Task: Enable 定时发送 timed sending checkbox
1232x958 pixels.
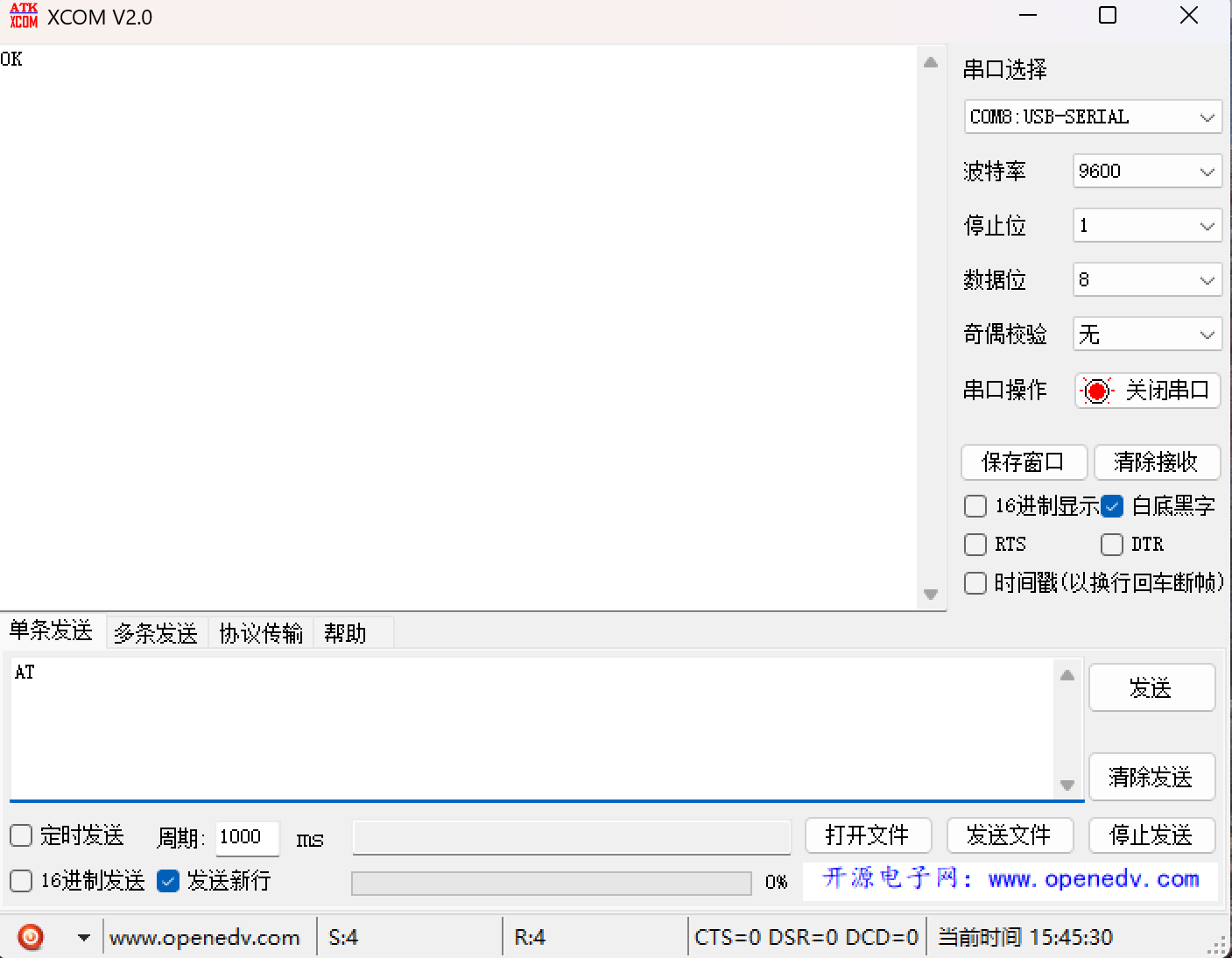Action: coord(21,835)
